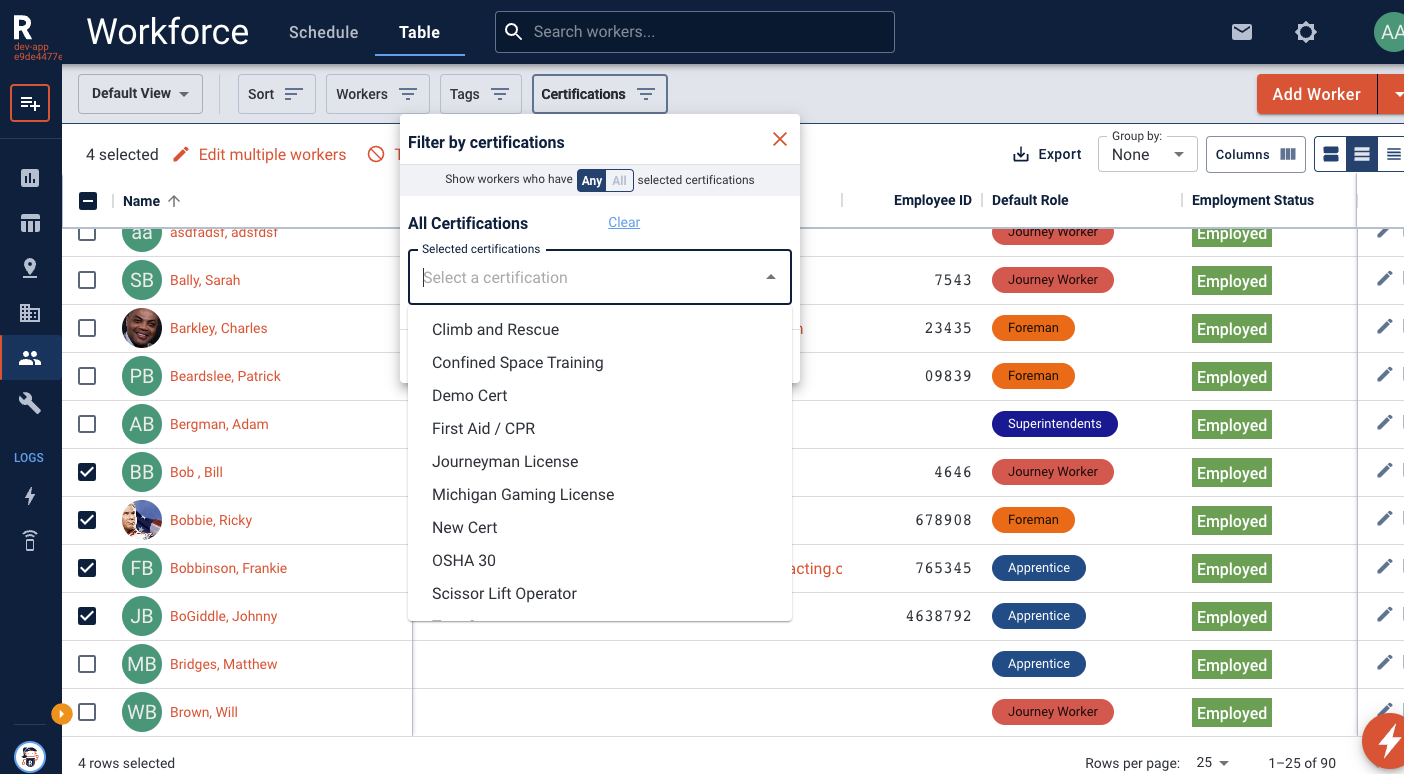Open the map location pin sidebar icon

tap(30, 268)
